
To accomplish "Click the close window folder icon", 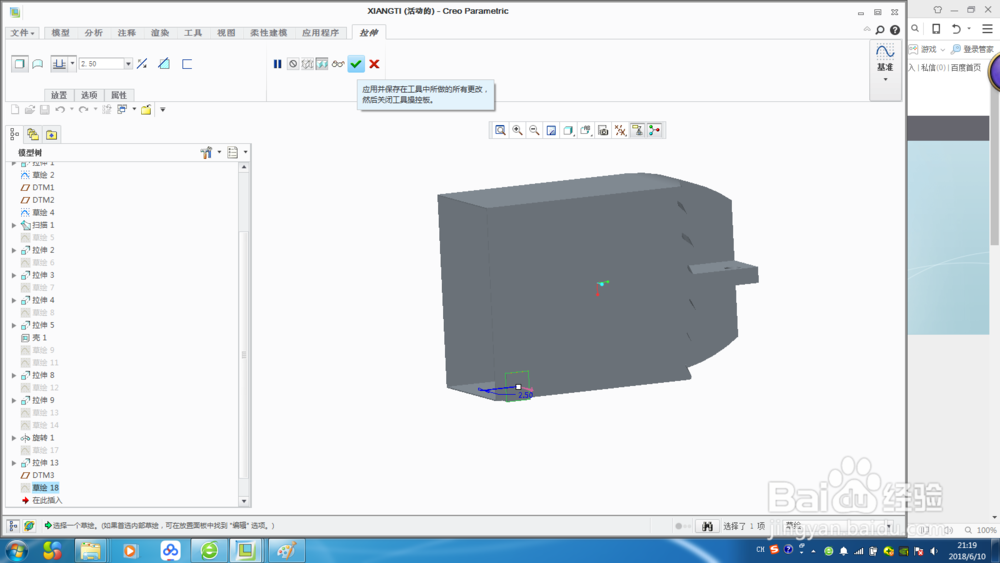I will (146, 110).
